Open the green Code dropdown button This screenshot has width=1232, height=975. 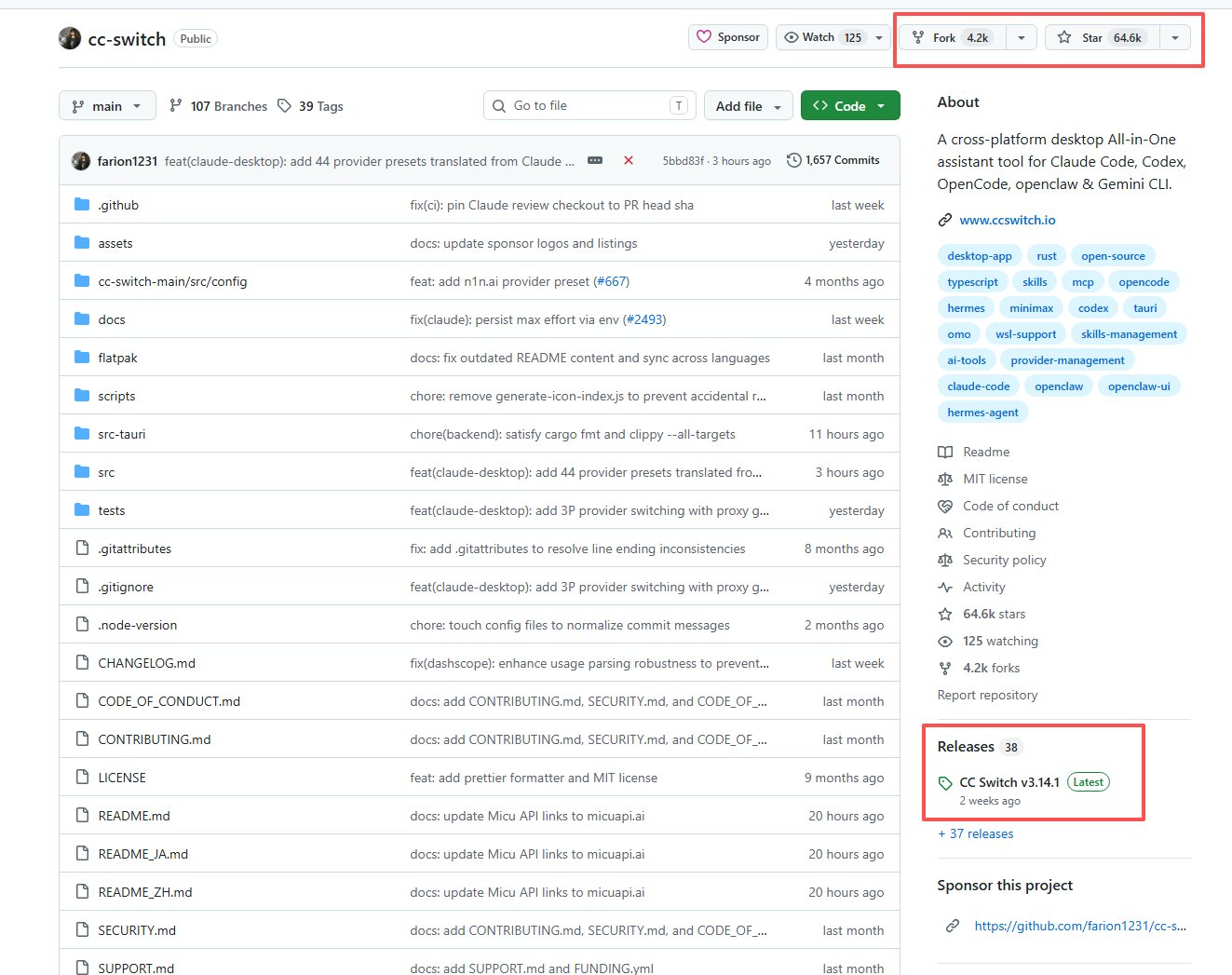(x=850, y=106)
